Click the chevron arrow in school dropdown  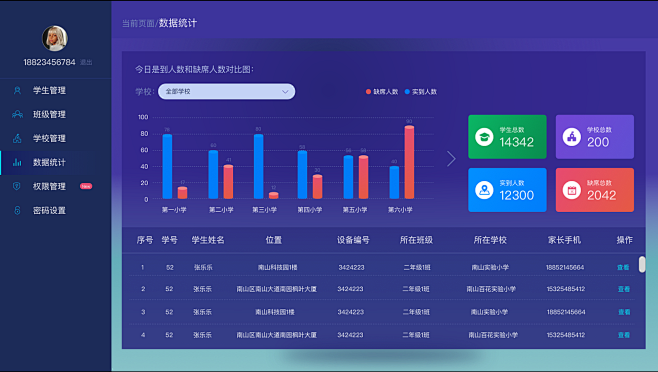285,92
